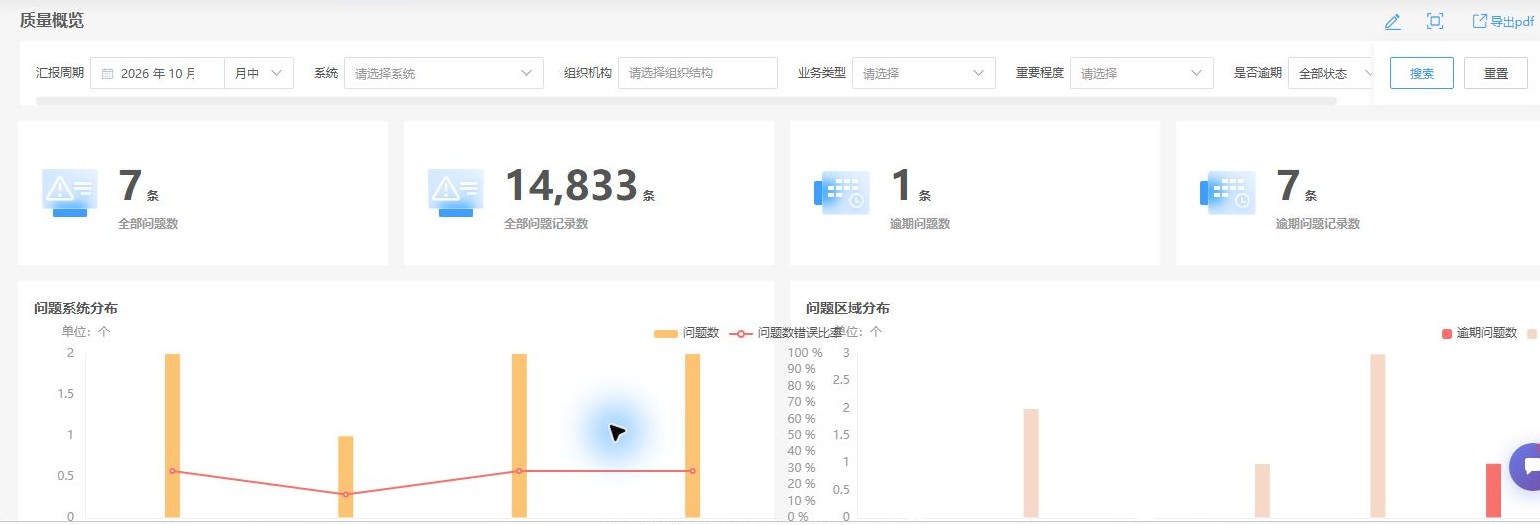
Task: Click the 2026 年 10 月 date field
Action: (x=158, y=73)
